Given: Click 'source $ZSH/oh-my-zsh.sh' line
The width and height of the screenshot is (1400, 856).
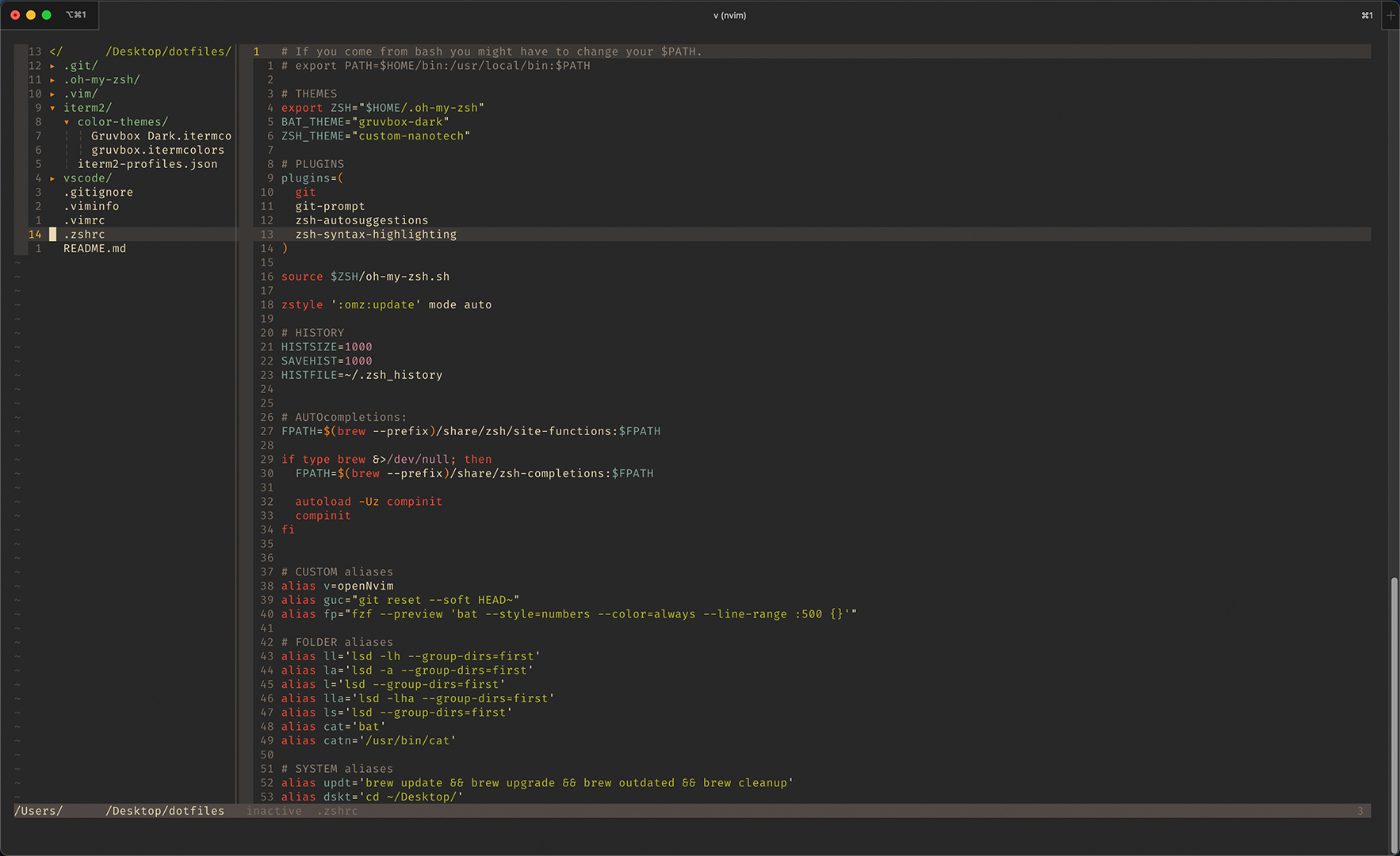Looking at the screenshot, I should tap(365, 277).
